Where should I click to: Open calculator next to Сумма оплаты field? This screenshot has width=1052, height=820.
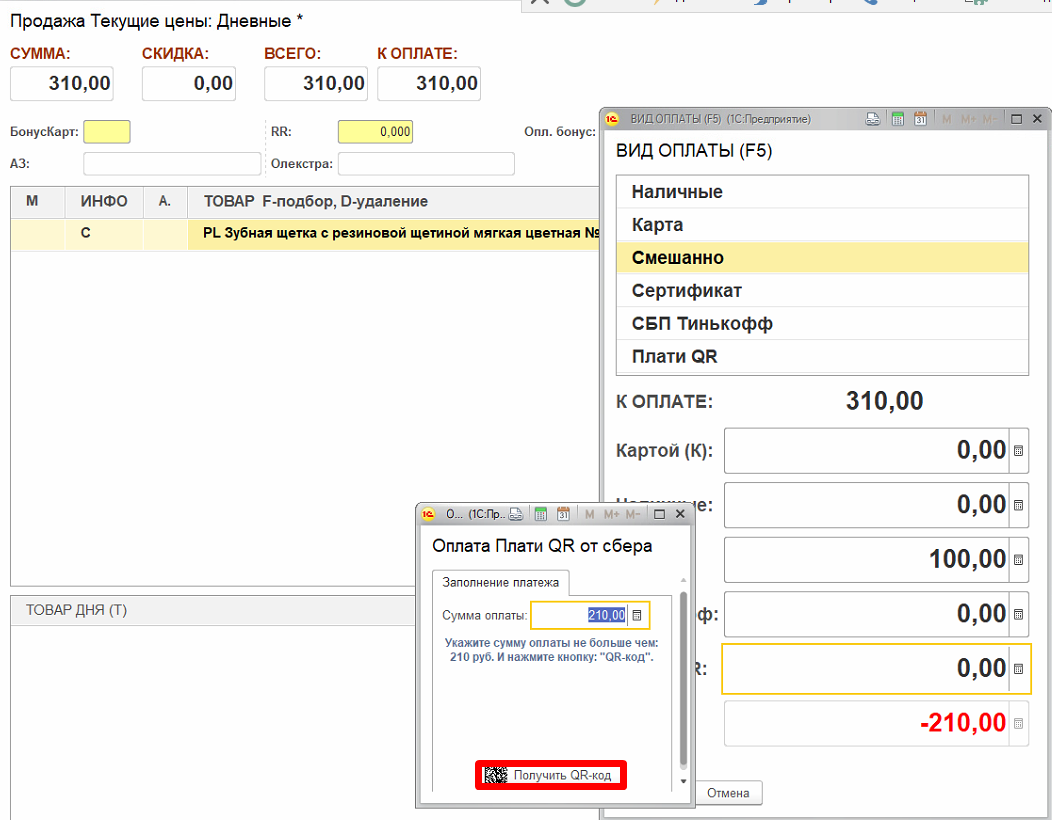[x=637, y=615]
